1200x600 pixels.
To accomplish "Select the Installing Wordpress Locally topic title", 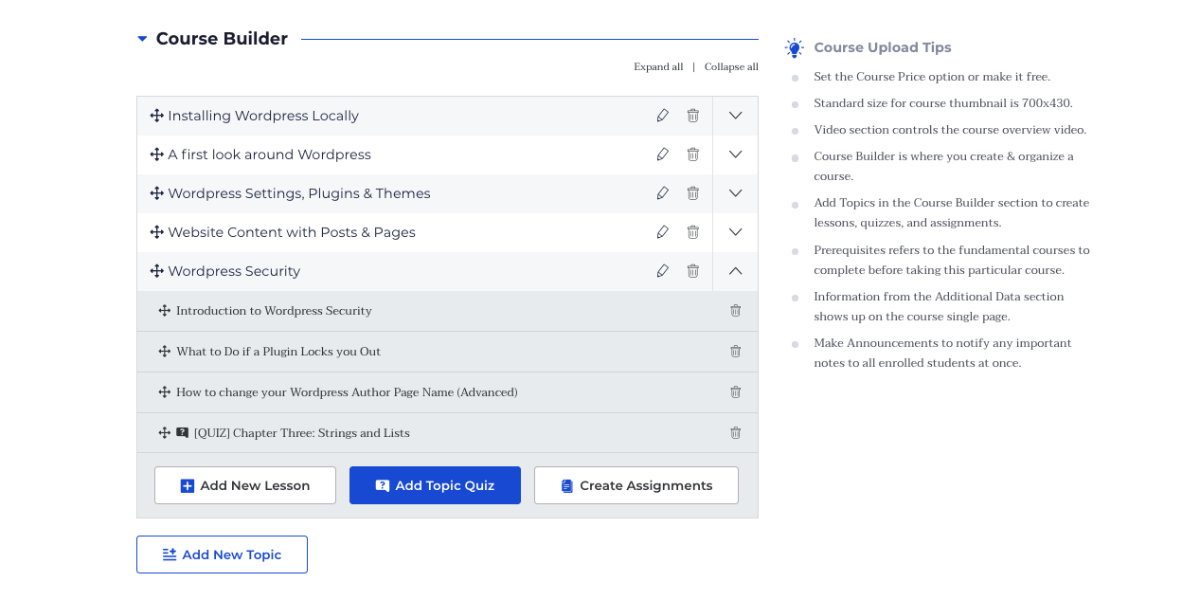I will coord(263,116).
